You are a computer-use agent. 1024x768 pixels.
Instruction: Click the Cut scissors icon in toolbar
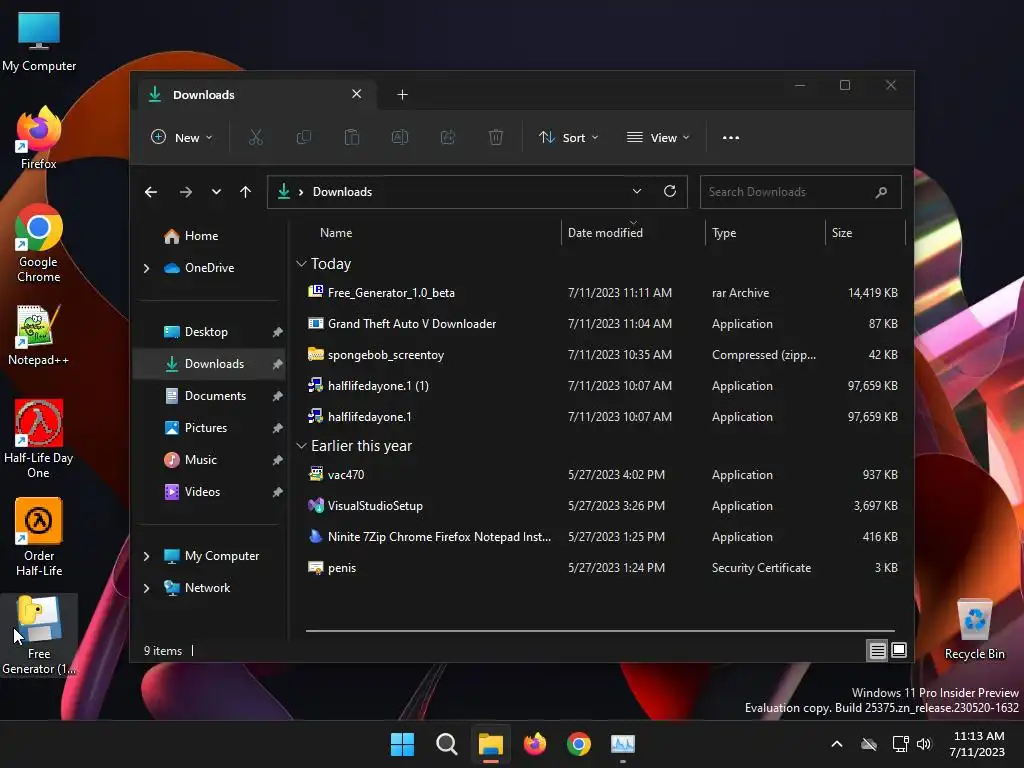(x=255, y=137)
